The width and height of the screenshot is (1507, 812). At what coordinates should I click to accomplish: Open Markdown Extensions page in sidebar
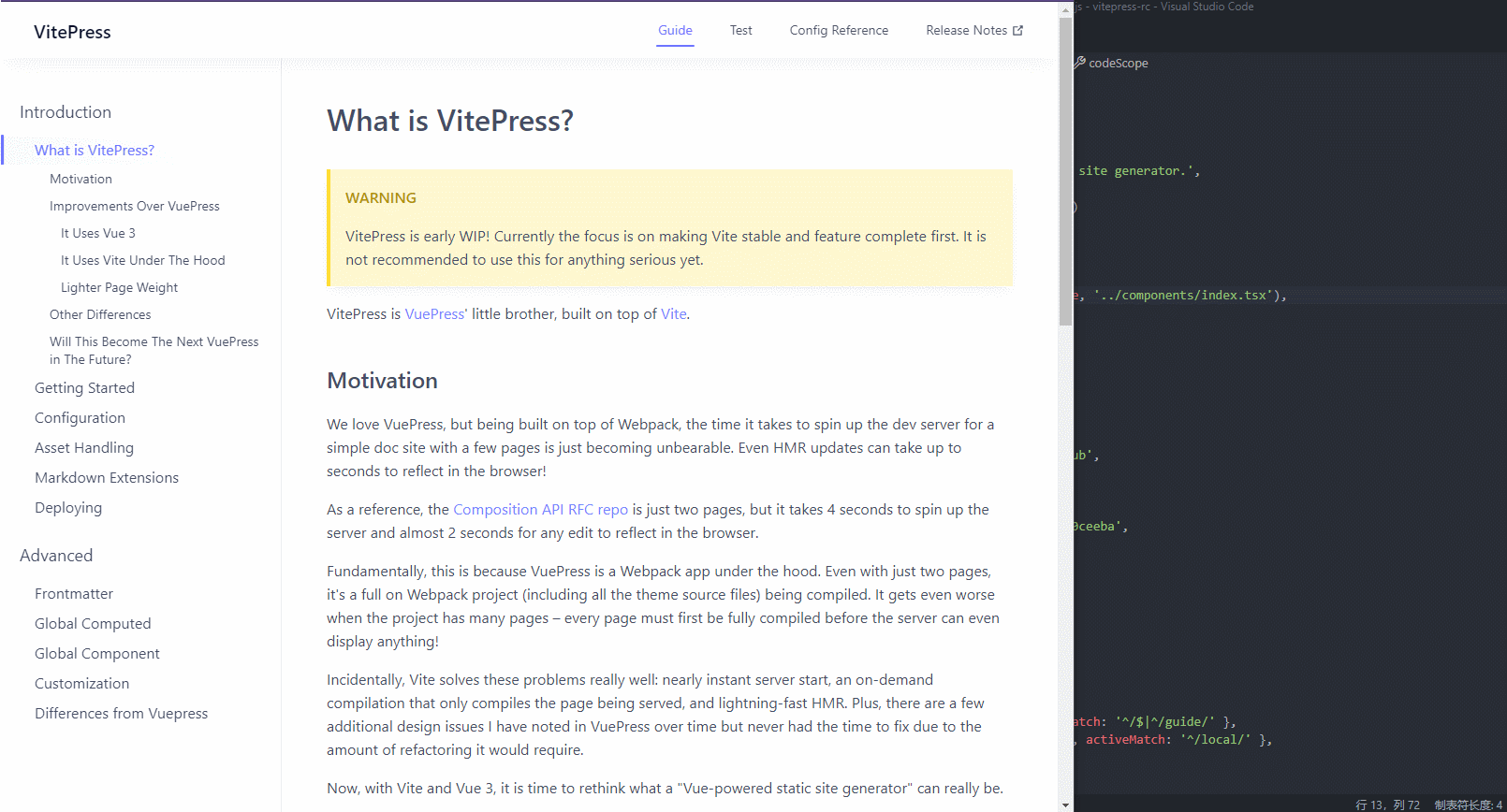point(107,477)
